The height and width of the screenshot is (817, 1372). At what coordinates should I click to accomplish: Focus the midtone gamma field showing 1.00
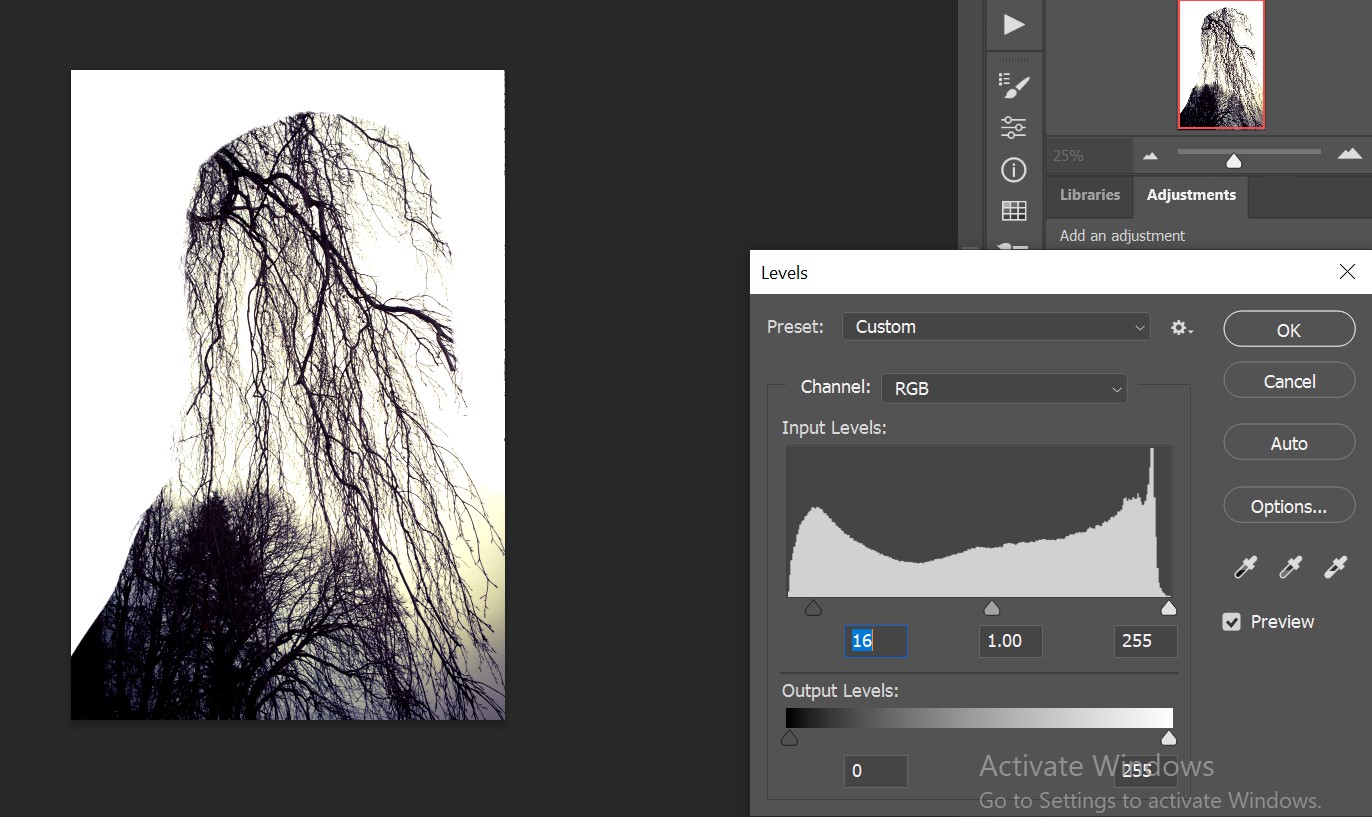[x=1010, y=641]
